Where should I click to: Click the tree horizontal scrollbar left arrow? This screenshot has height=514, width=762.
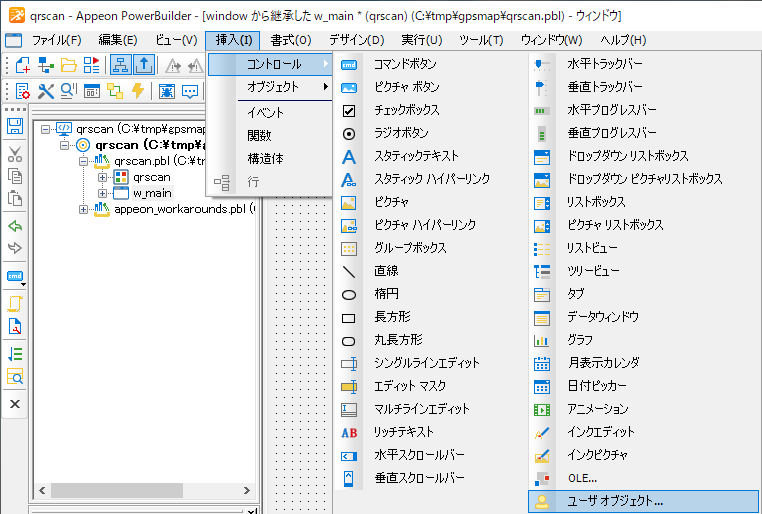(x=42, y=490)
